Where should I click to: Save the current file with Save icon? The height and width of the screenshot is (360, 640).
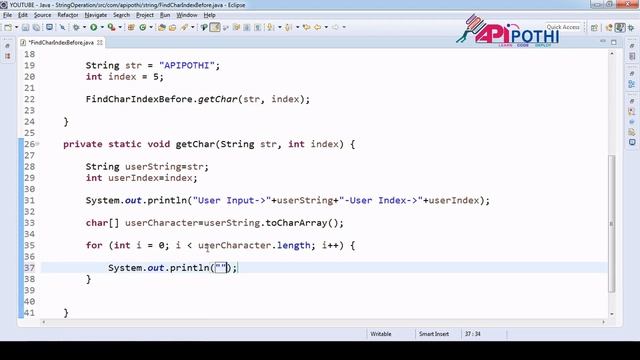25,27
